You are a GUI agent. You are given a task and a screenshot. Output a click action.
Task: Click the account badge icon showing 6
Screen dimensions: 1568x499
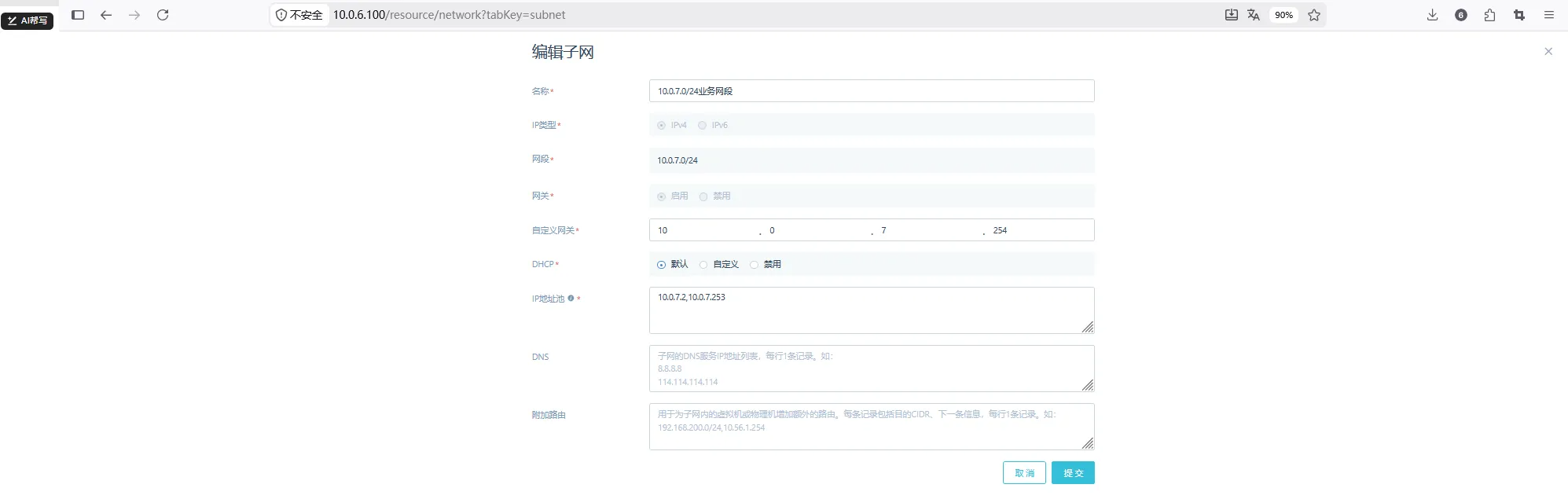point(1461,15)
